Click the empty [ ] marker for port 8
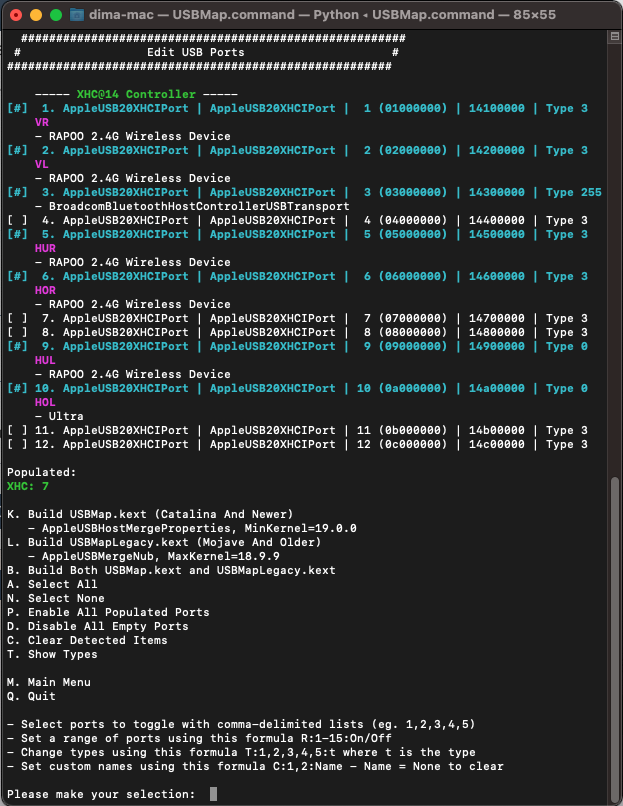623x806 pixels. click(x=17, y=333)
